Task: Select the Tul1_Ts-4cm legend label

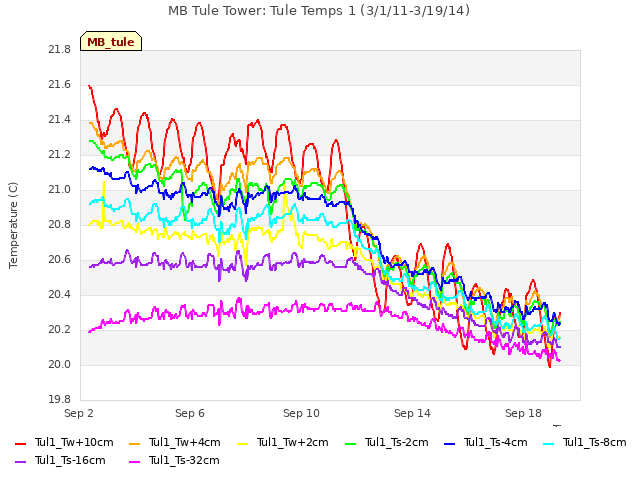Action: [x=496, y=442]
